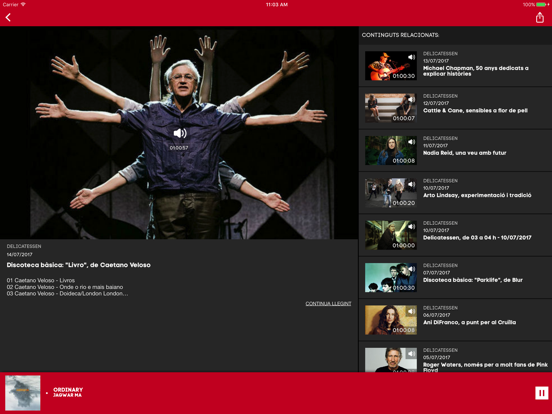Click the 10/07/2017 Delicatessen thumbnail
The width and height of the screenshot is (552, 414).
click(391, 235)
